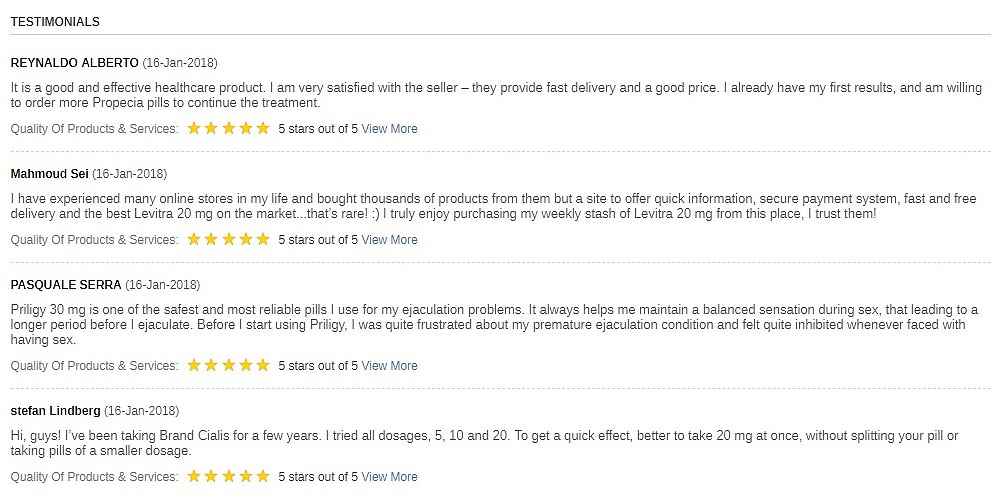999x498 pixels.
Task: Click reviewer name REYNALDO ALBERTO
Action: pos(74,63)
